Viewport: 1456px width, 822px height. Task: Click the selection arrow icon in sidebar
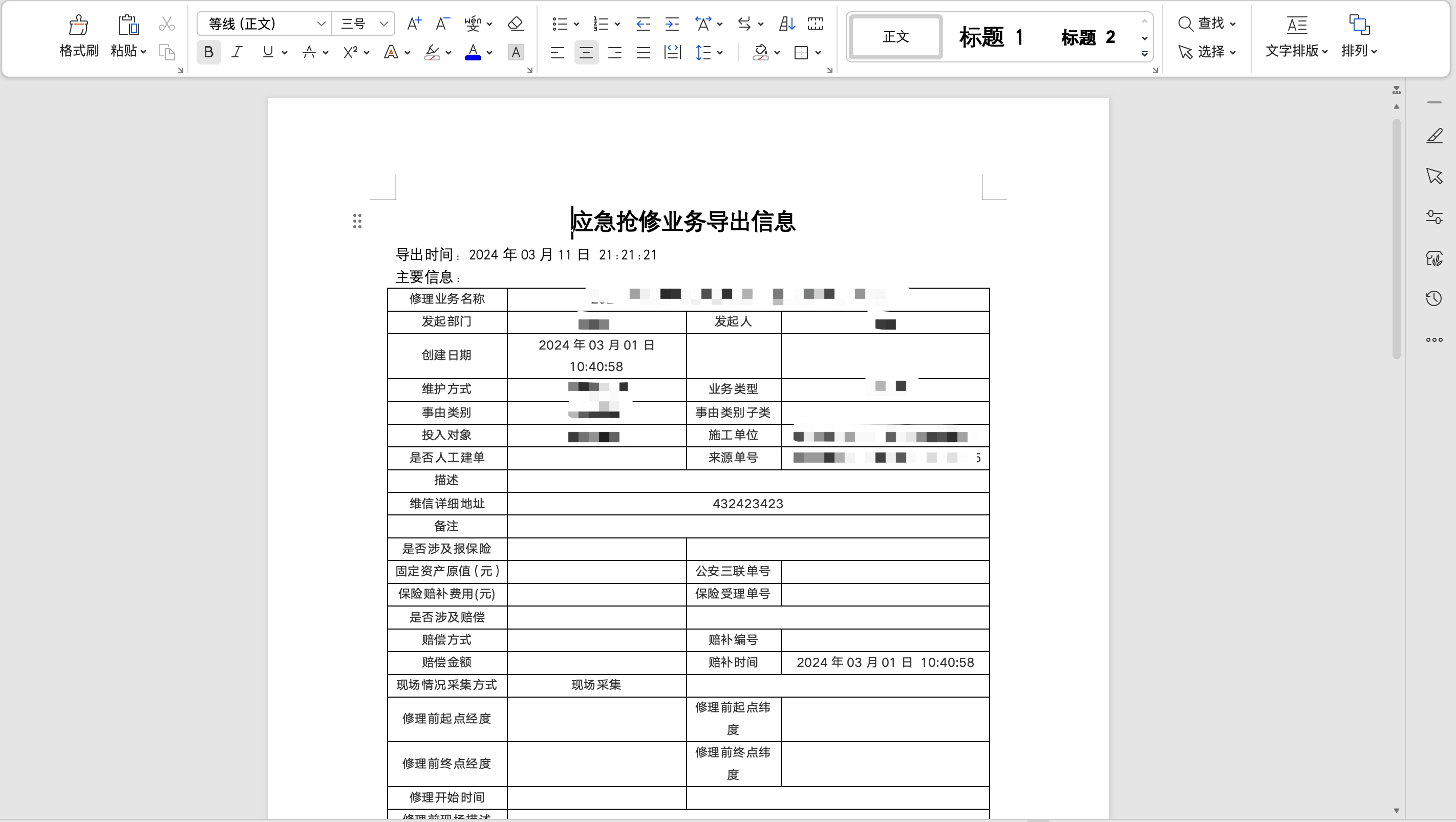click(x=1434, y=176)
